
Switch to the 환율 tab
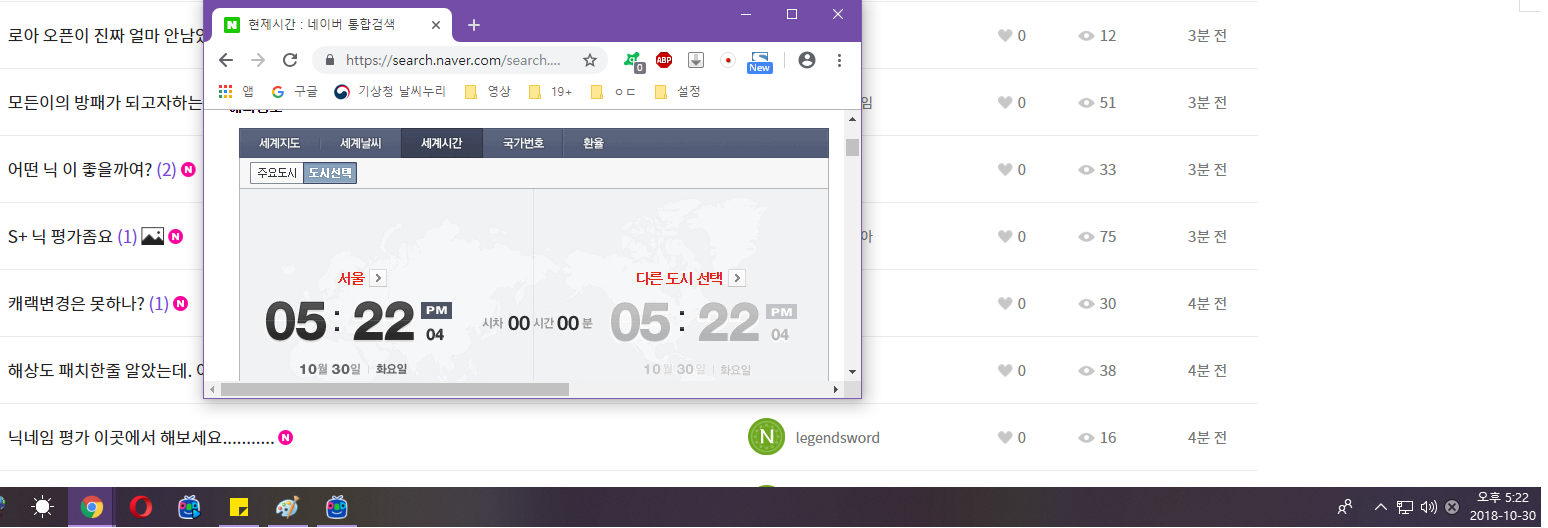point(593,143)
